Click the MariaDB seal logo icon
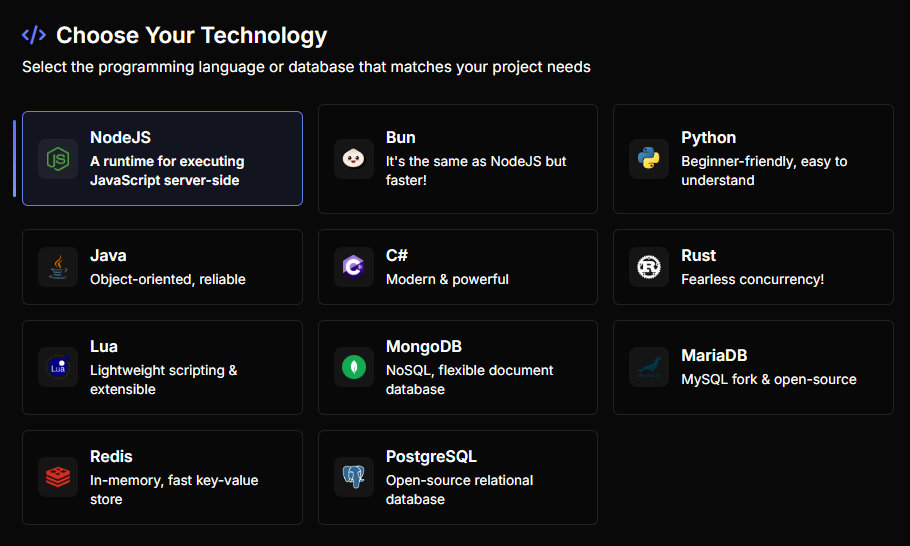This screenshot has width=910, height=546. (x=649, y=367)
